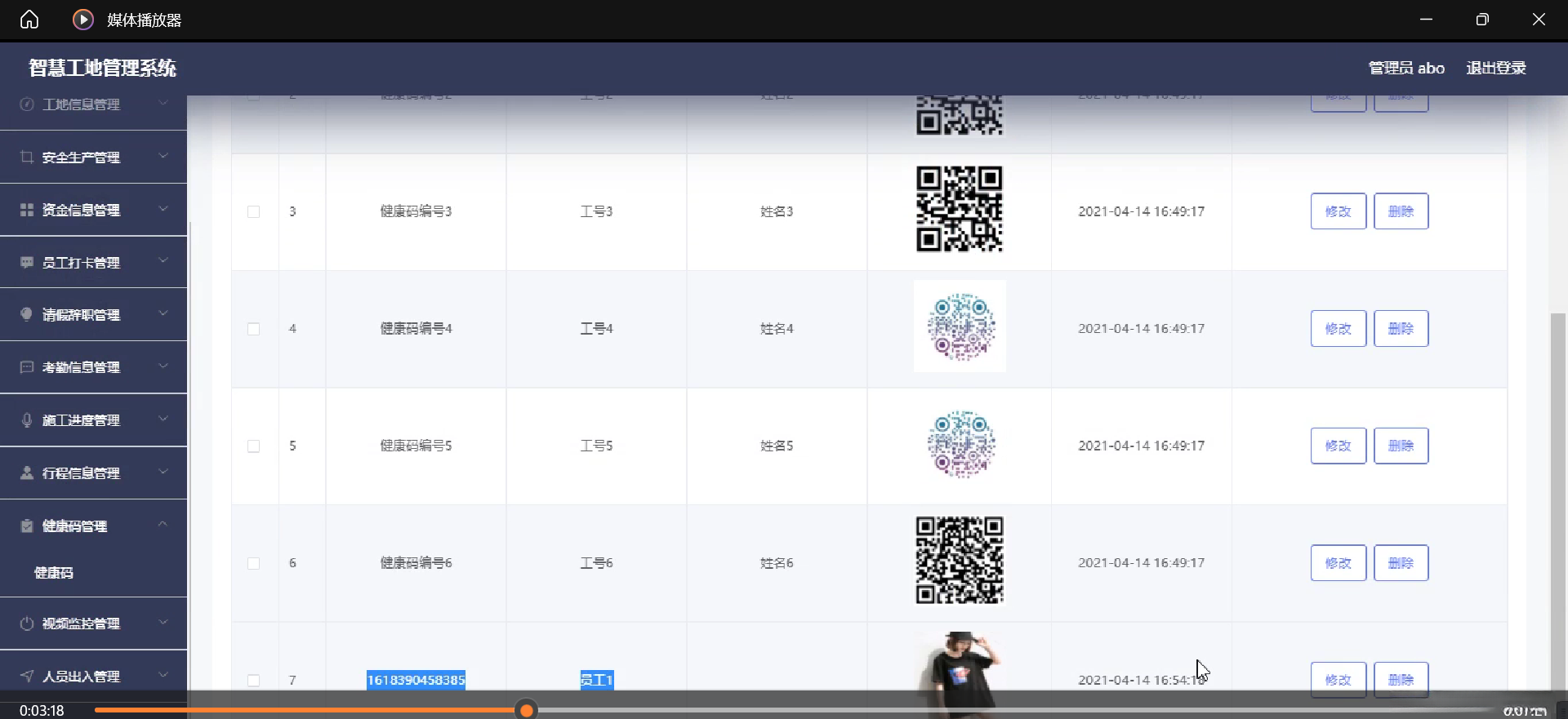Click the 视频监控管理 power icon

click(27, 624)
